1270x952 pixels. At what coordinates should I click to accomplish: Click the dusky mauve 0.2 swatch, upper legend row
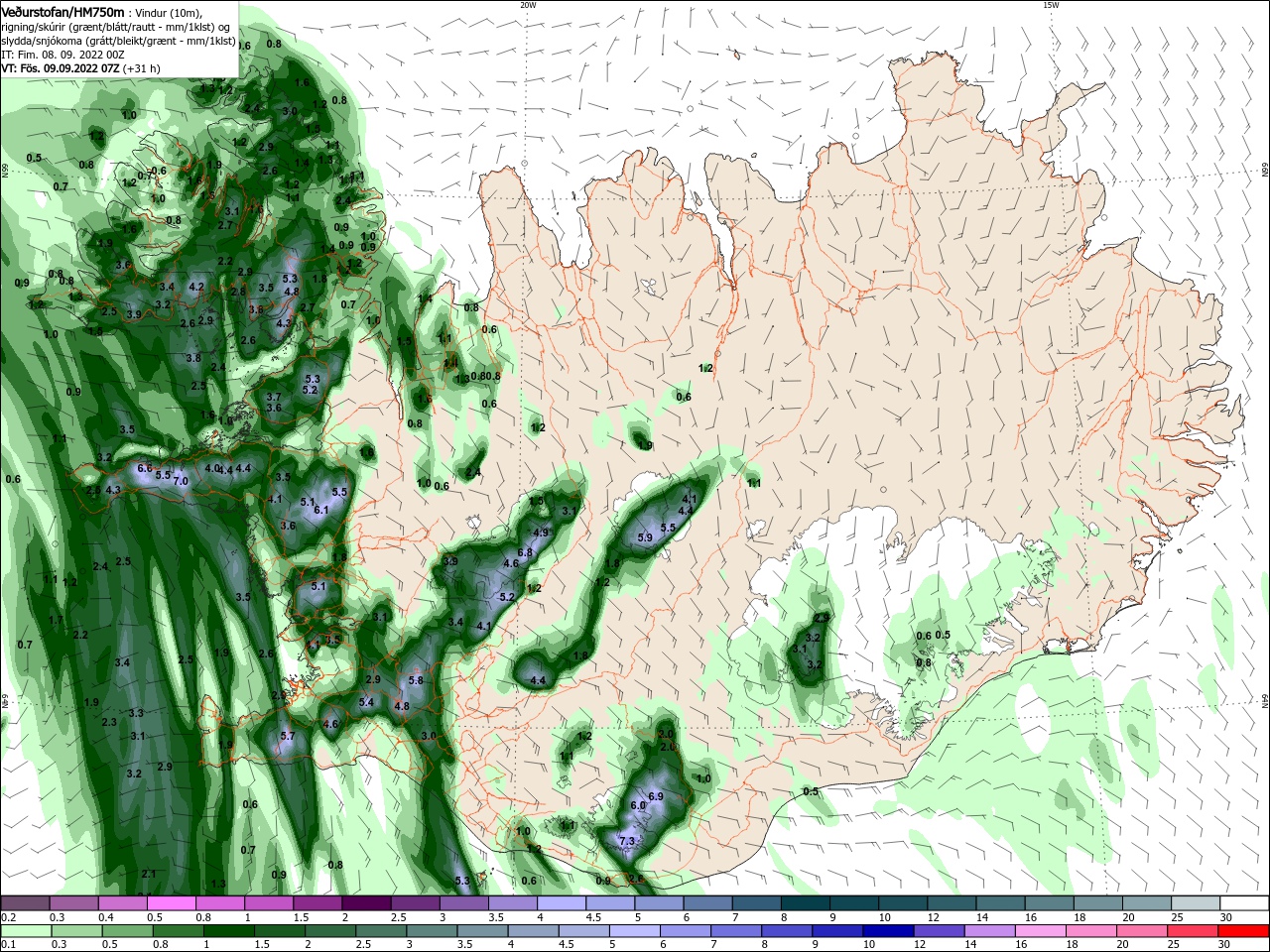(x=25, y=903)
